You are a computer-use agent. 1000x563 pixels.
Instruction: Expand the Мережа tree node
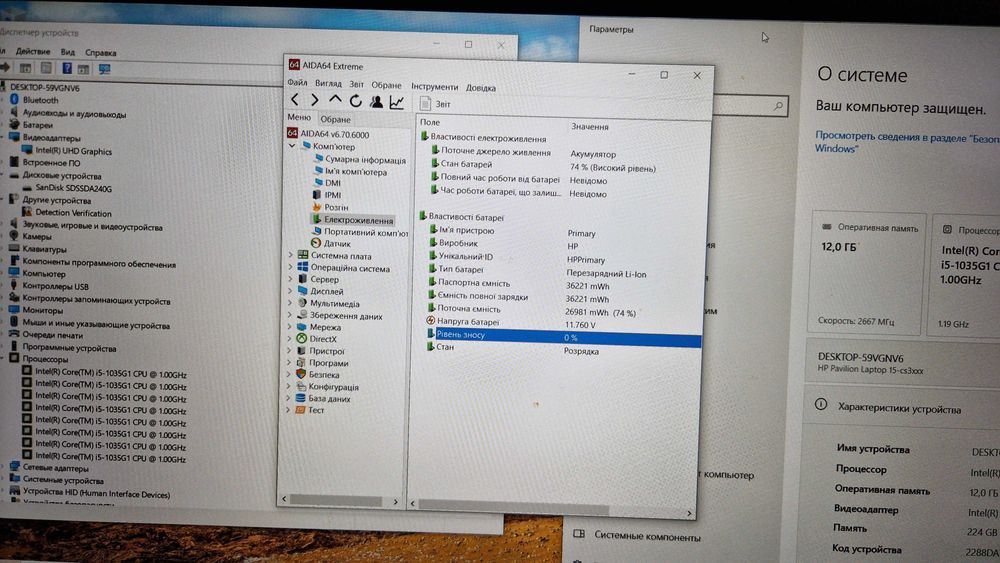click(290, 326)
